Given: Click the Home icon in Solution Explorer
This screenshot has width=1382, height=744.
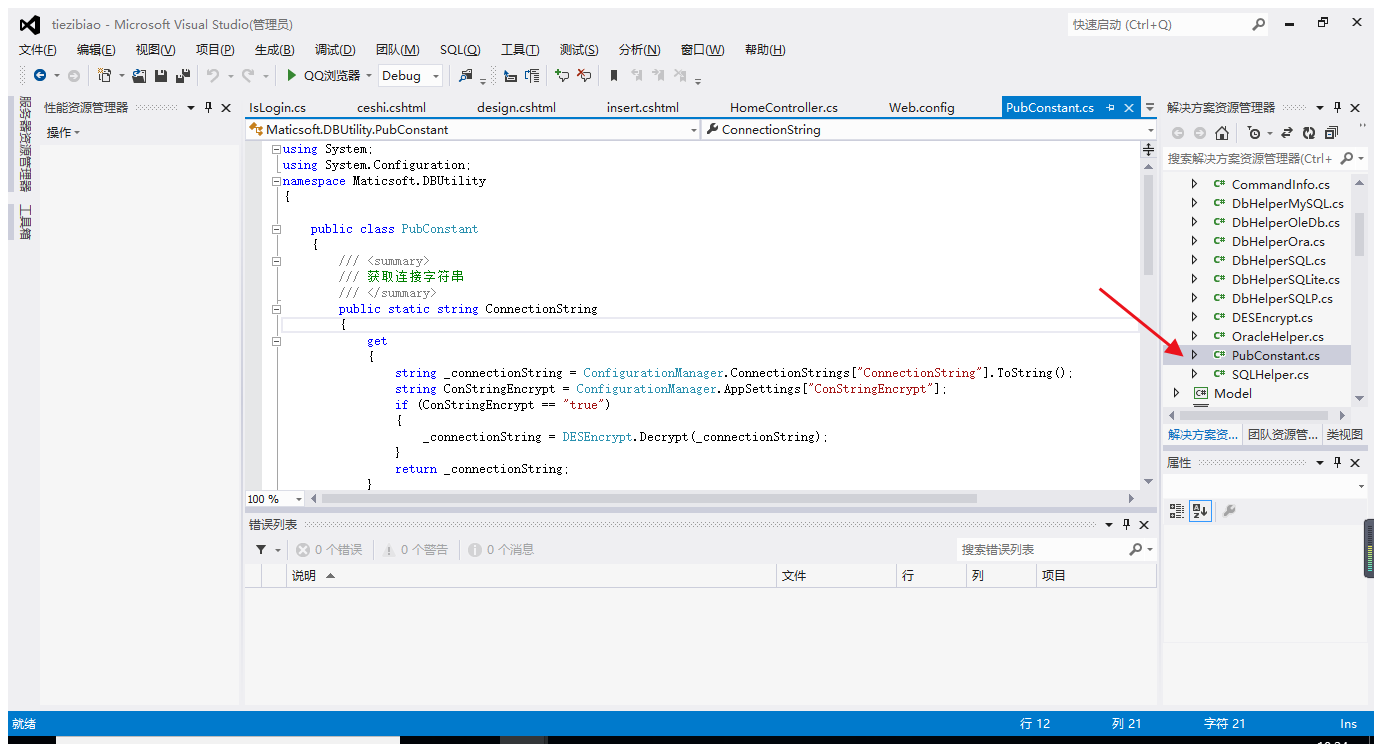Looking at the screenshot, I should (1222, 133).
